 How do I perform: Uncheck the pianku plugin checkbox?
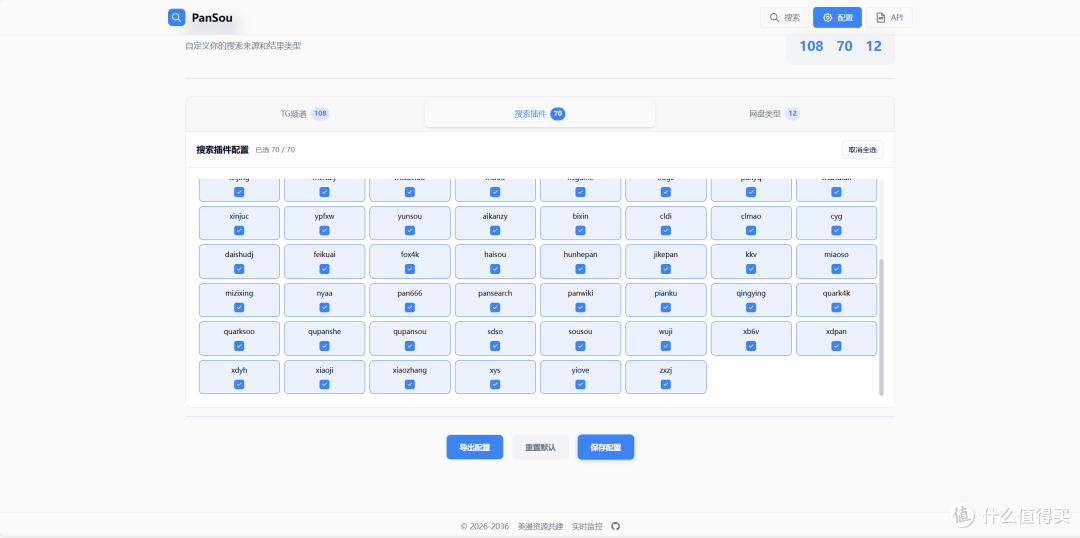coord(666,307)
